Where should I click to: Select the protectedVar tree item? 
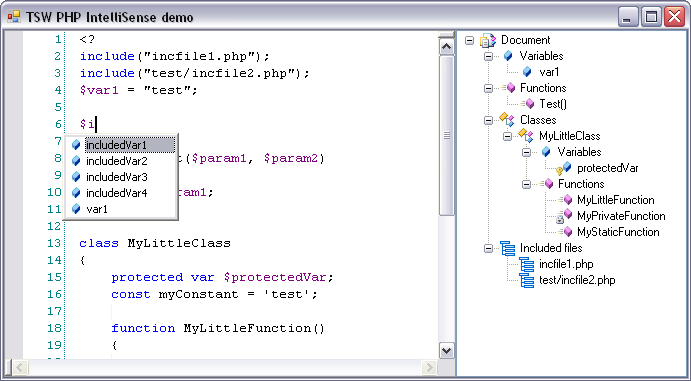[x=608, y=168]
